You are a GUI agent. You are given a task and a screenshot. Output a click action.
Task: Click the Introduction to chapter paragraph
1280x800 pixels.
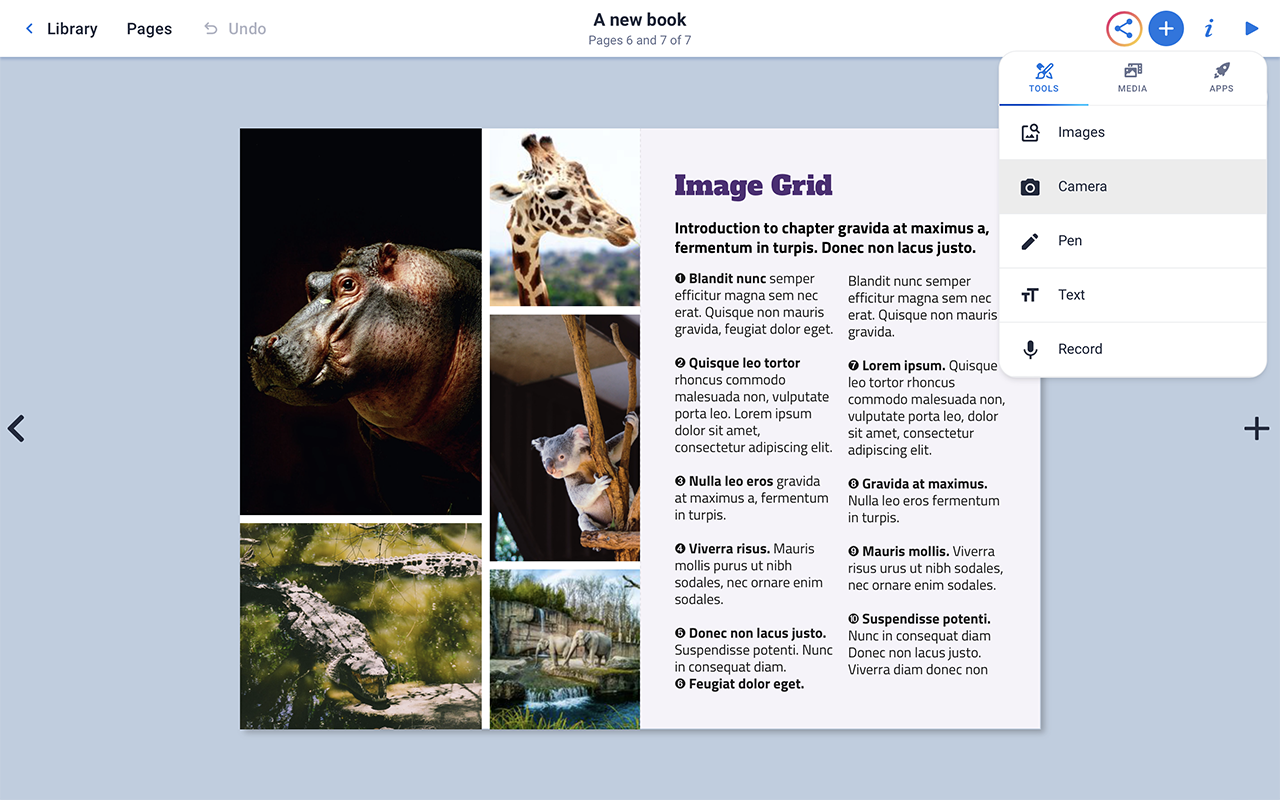click(x=831, y=238)
